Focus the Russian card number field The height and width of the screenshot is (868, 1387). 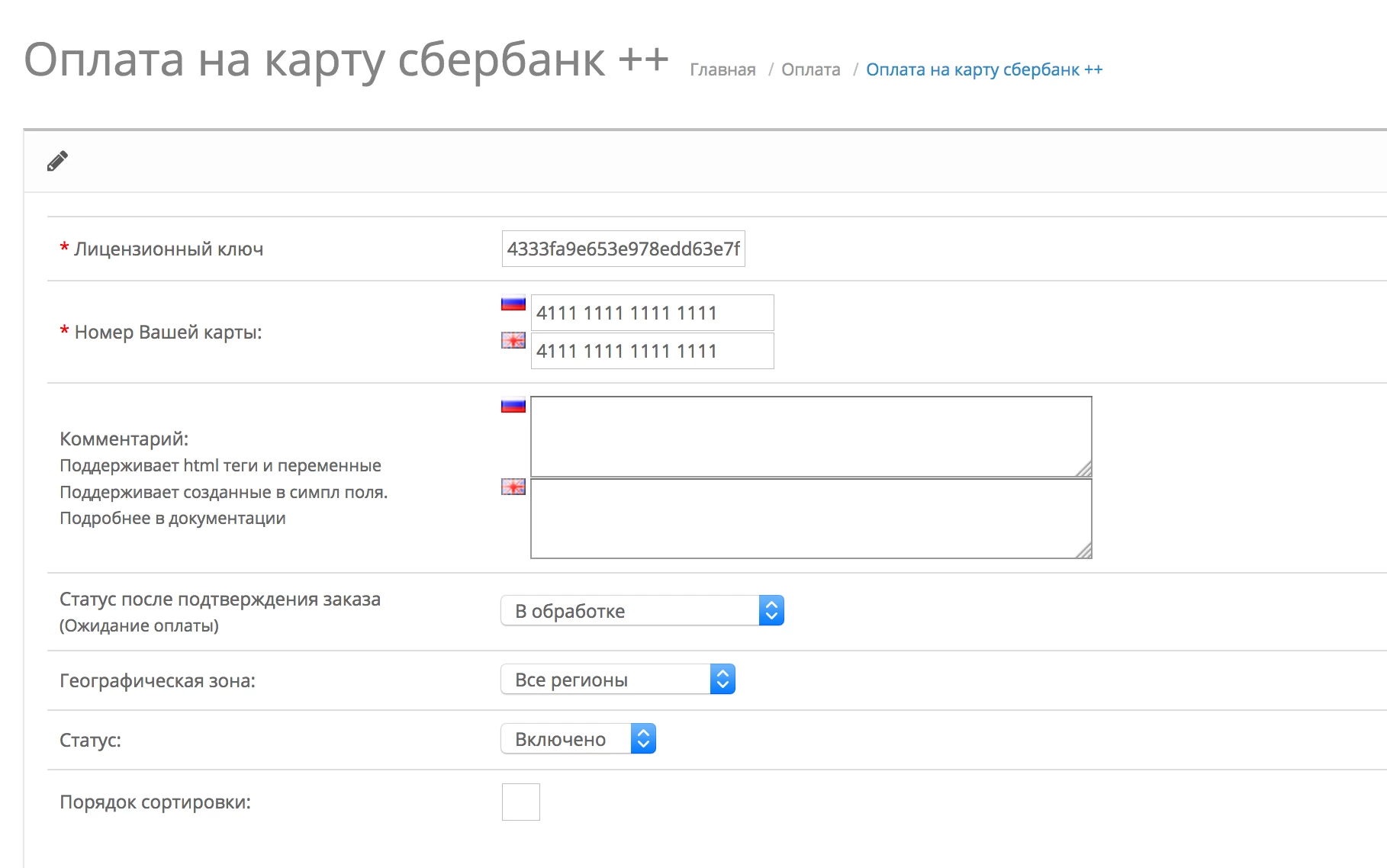click(652, 313)
